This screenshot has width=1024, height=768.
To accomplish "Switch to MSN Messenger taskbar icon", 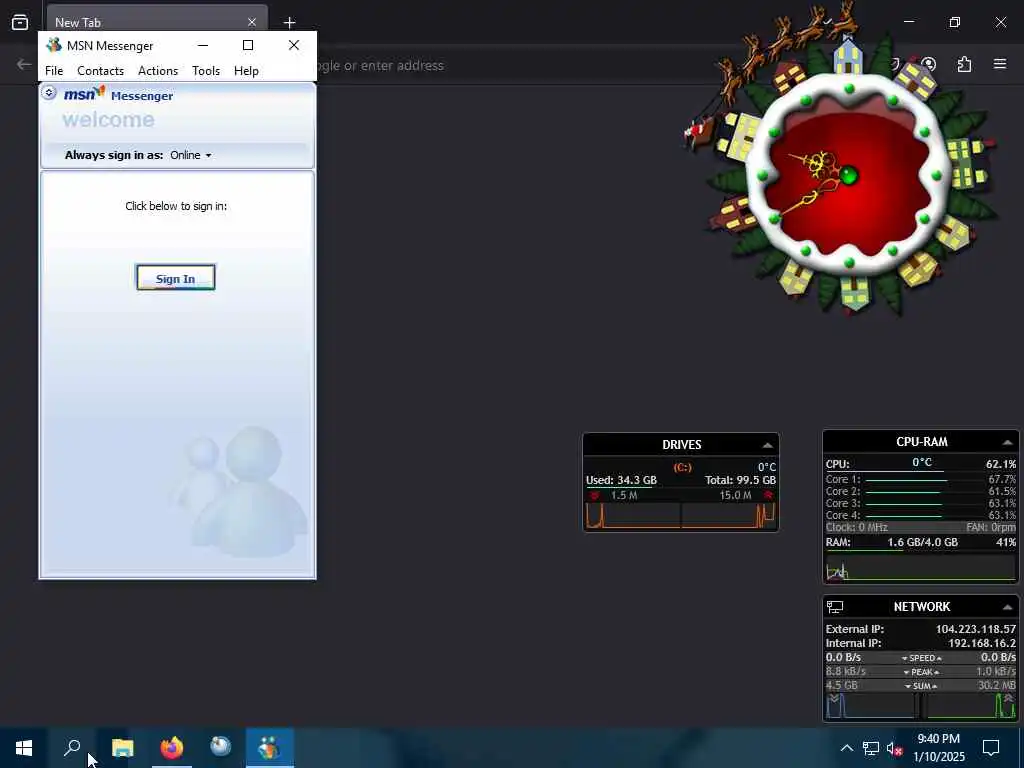I will 270,748.
